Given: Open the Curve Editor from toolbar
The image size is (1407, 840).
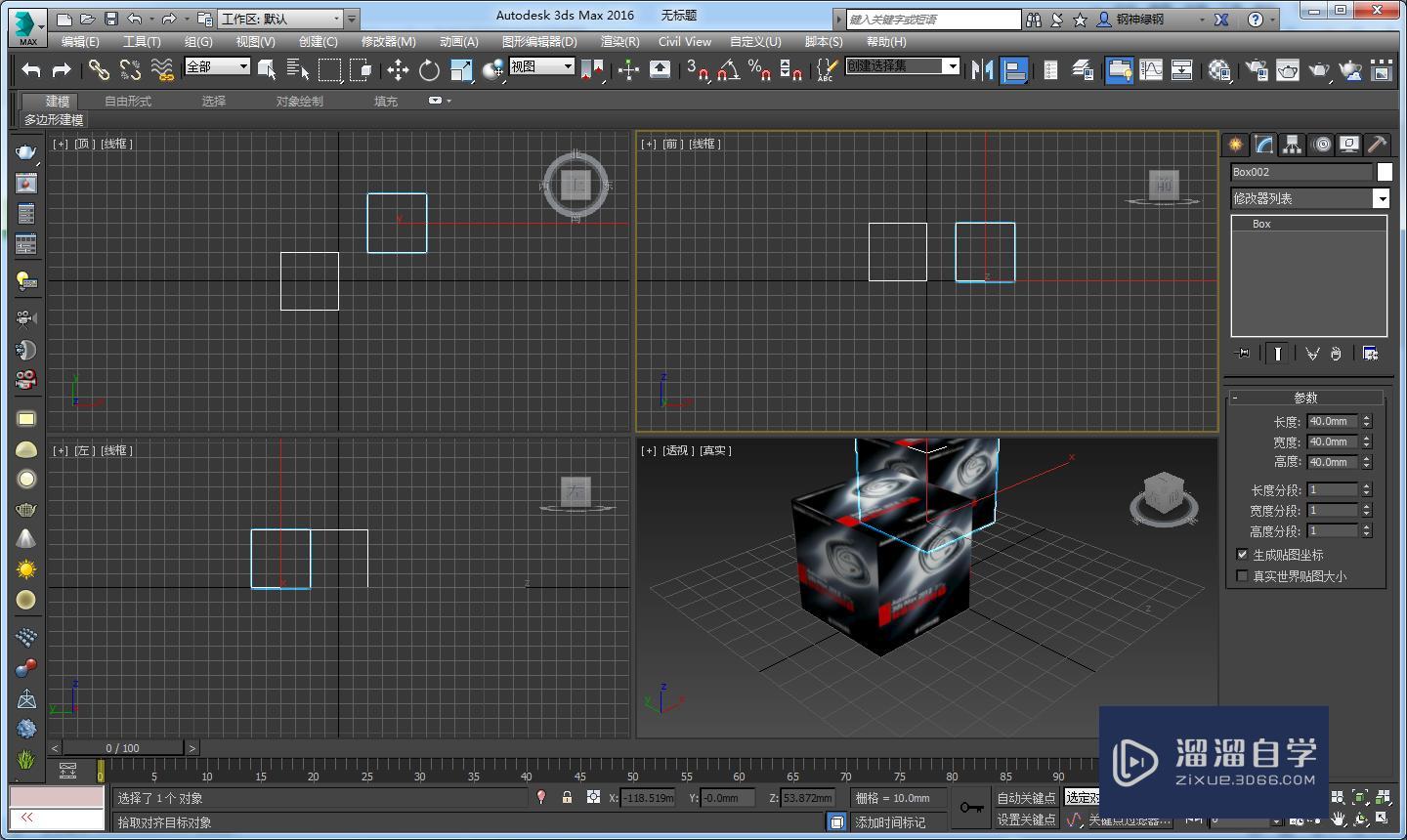Looking at the screenshot, I should pos(1151,69).
